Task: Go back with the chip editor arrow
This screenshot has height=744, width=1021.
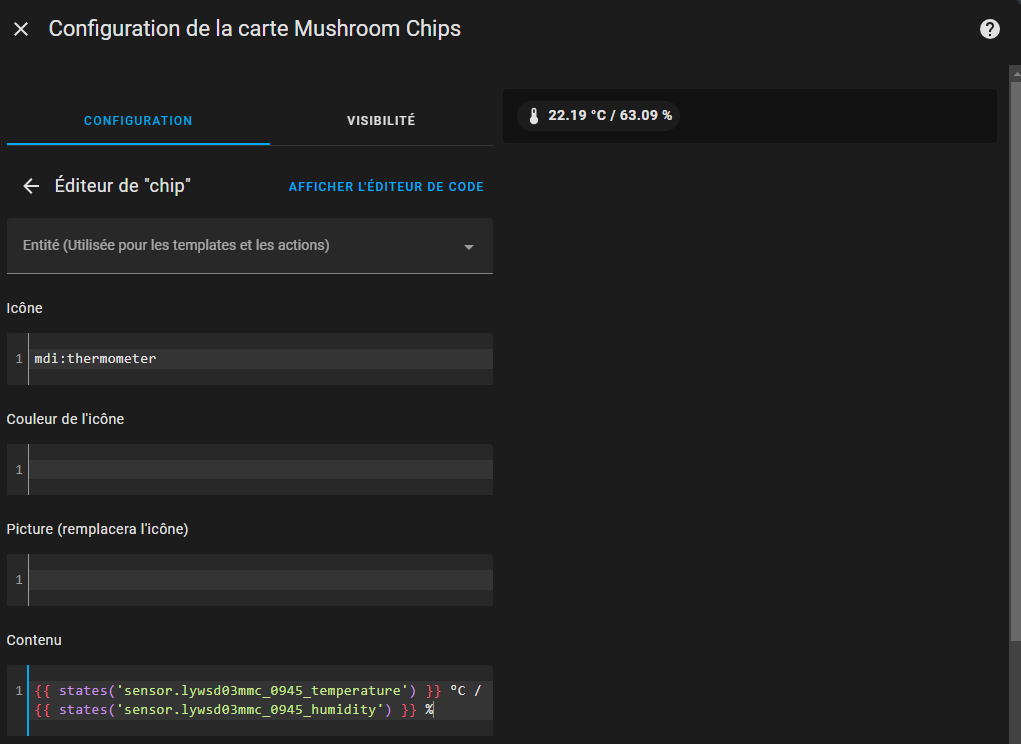Action: click(x=31, y=186)
